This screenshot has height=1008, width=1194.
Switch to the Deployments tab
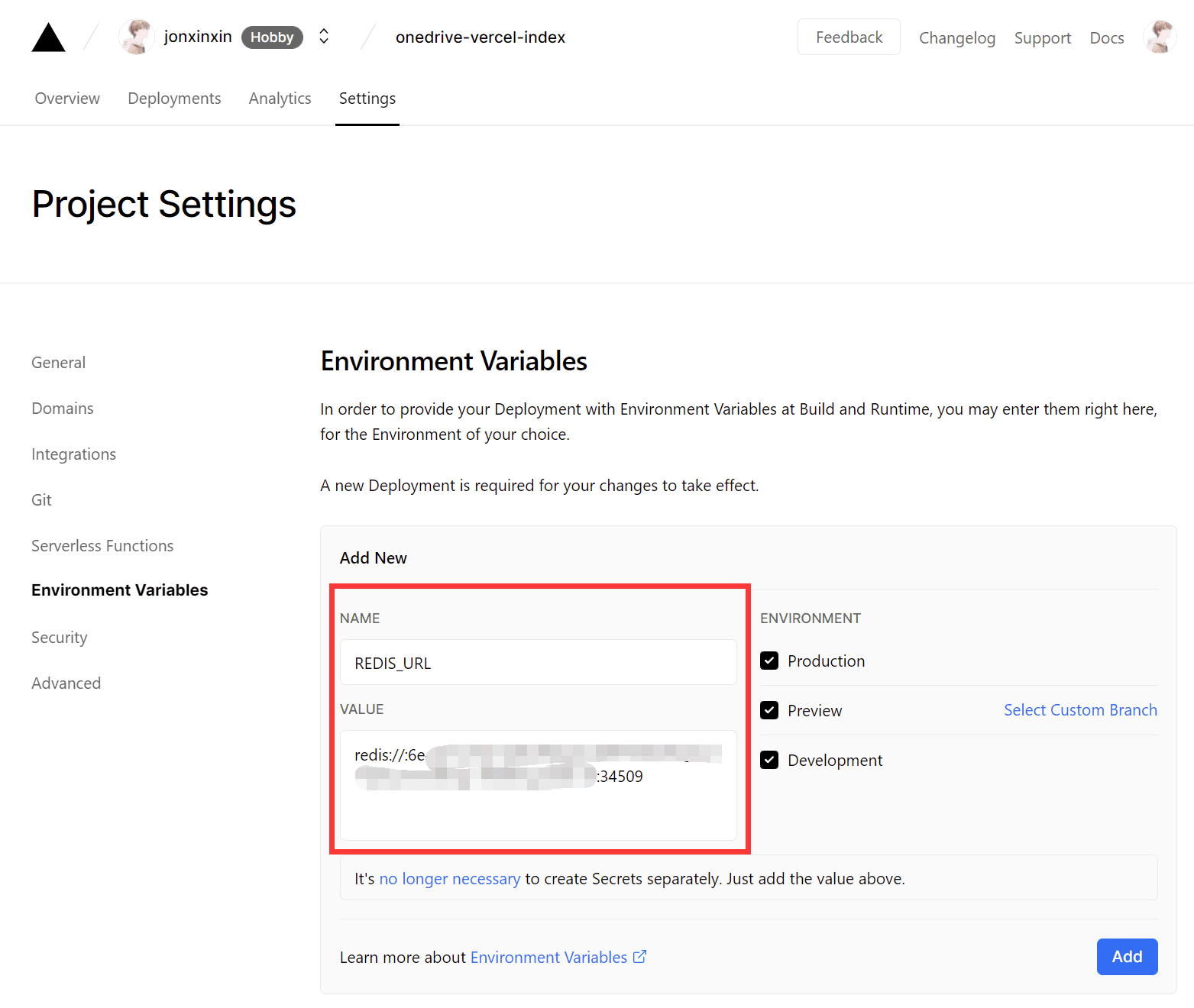(x=174, y=99)
